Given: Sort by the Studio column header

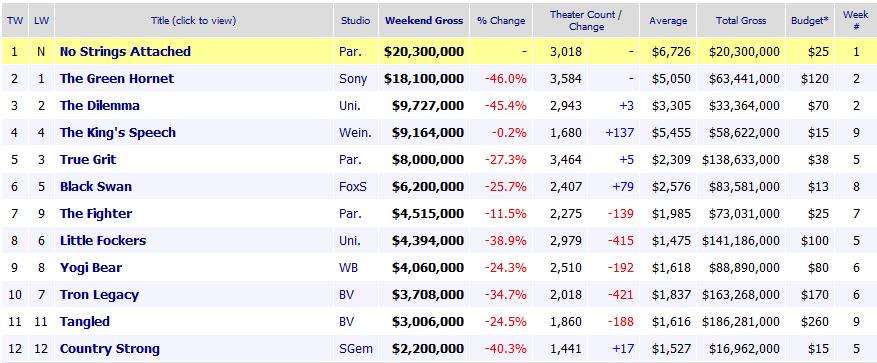Looking at the screenshot, I should [x=356, y=21].
